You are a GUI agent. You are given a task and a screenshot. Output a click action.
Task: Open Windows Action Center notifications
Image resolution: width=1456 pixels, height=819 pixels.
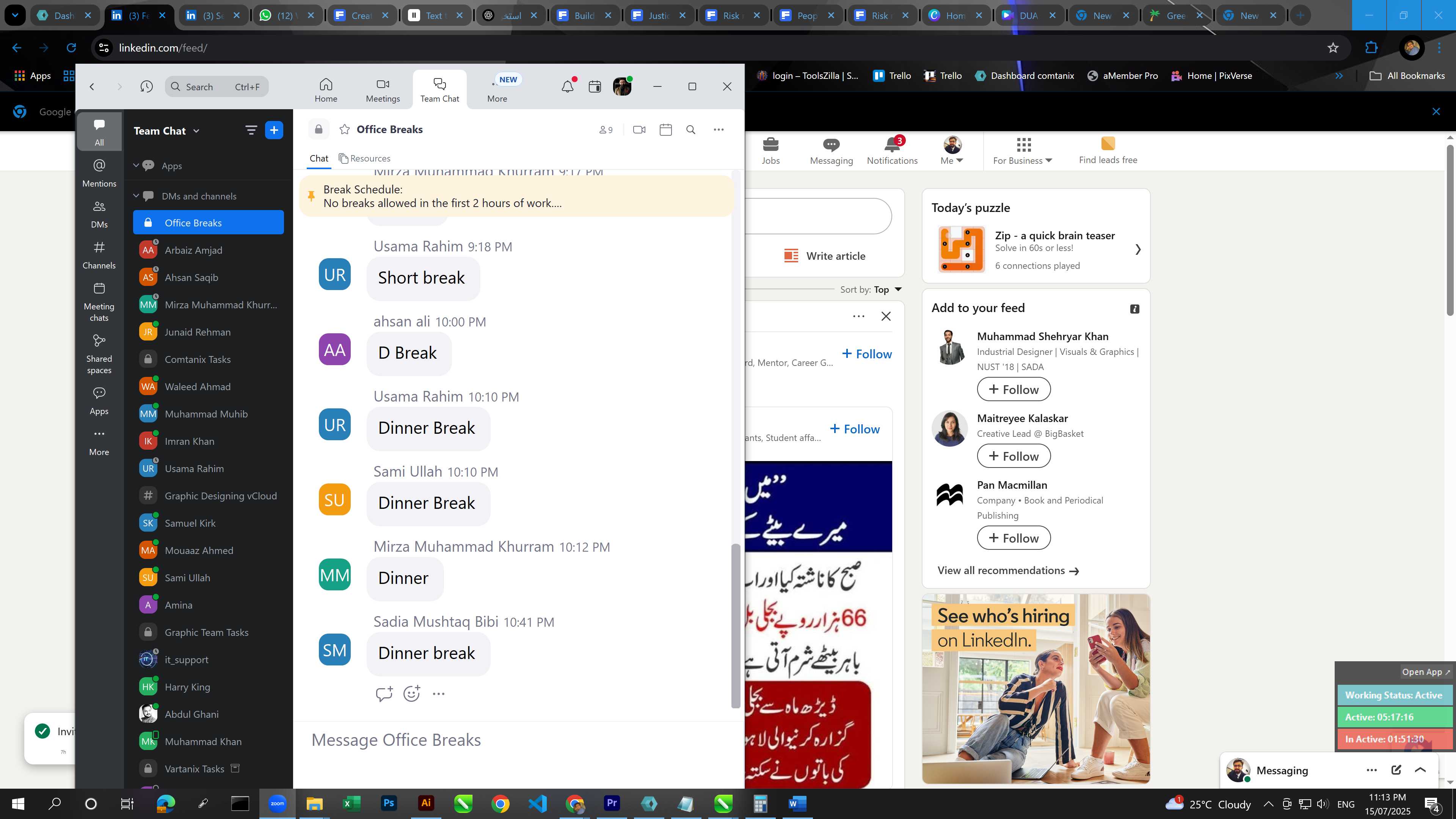[x=1432, y=804]
